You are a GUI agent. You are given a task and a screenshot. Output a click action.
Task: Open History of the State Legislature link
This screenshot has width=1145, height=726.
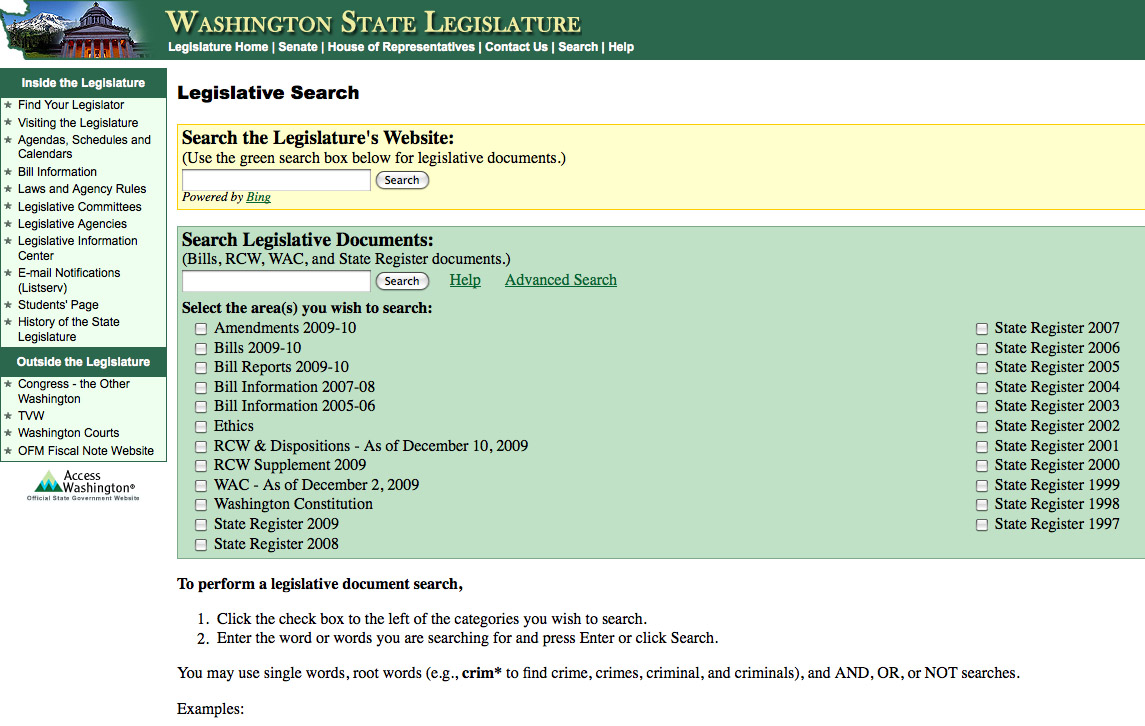[x=69, y=329]
